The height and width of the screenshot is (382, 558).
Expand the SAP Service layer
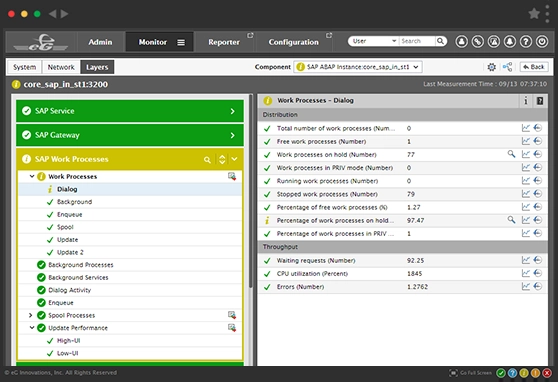coord(130,111)
